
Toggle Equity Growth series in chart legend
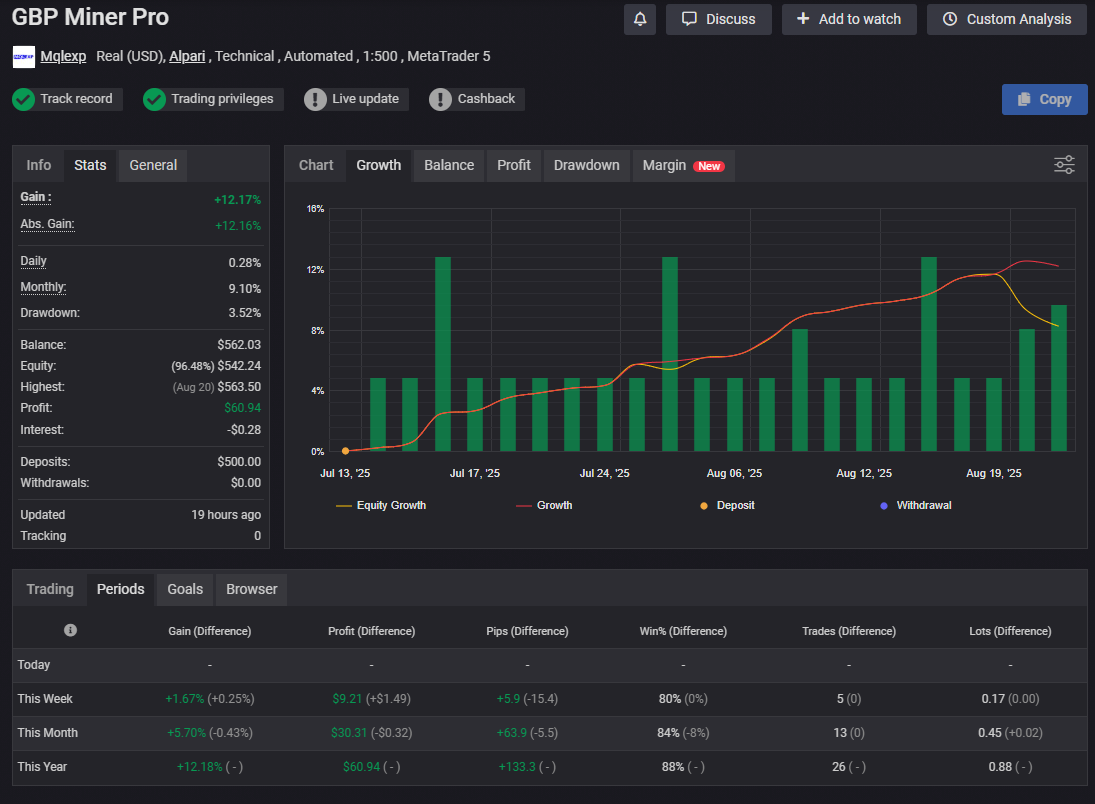(382, 505)
